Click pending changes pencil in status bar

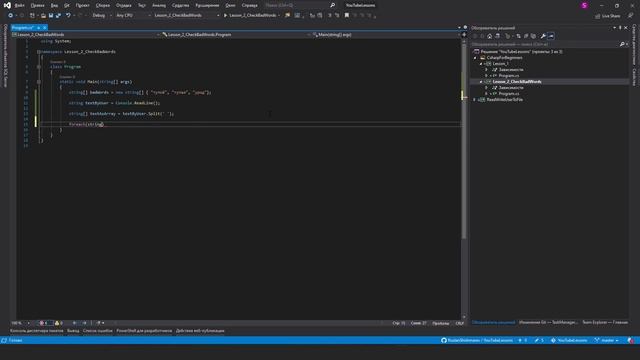(x=539, y=340)
